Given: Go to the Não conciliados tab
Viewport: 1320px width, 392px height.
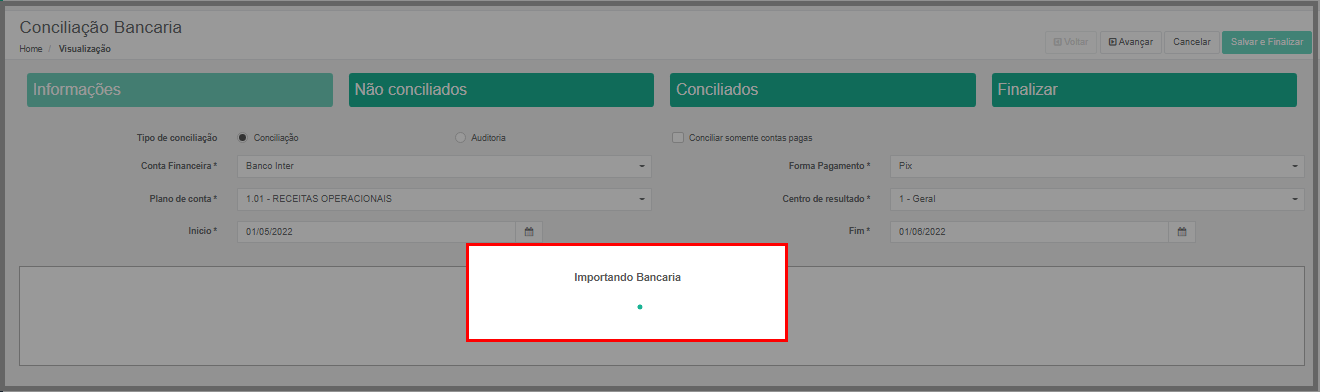Looking at the screenshot, I should pyautogui.click(x=501, y=90).
